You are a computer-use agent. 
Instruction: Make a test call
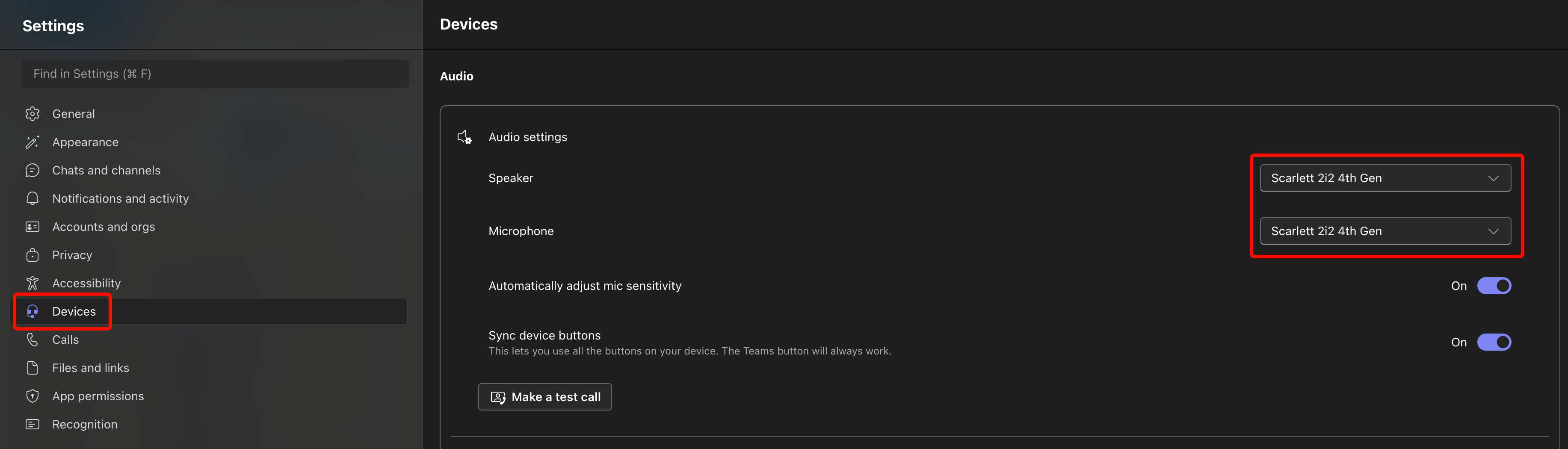[x=545, y=397]
